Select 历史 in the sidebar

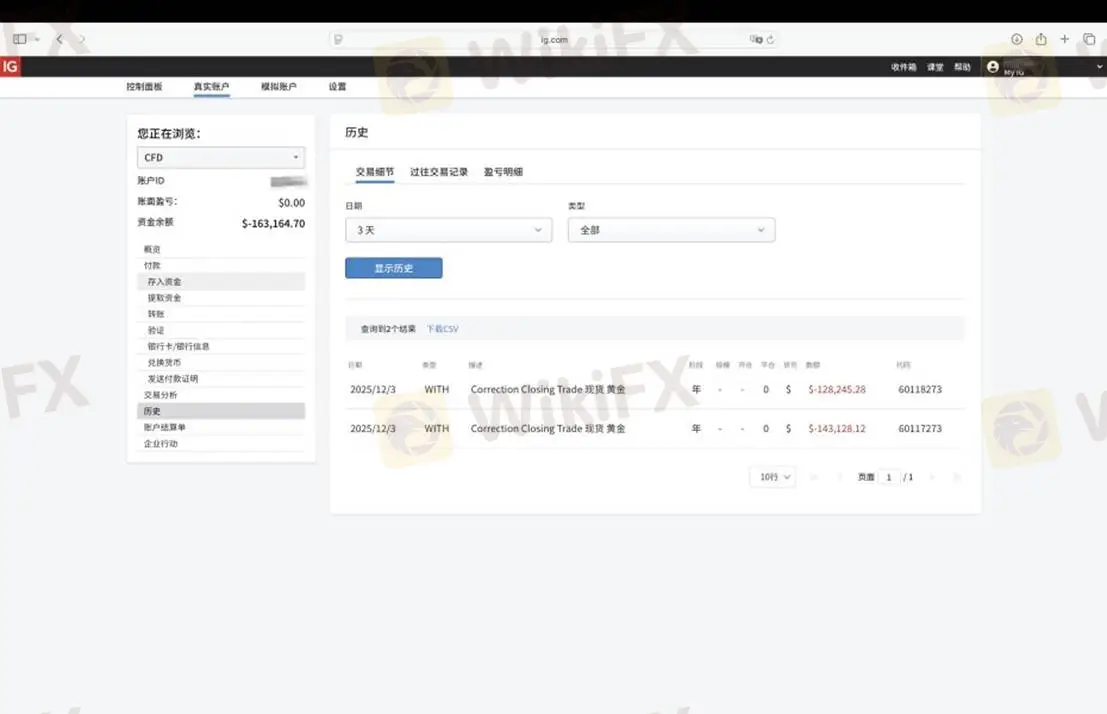tap(221, 411)
